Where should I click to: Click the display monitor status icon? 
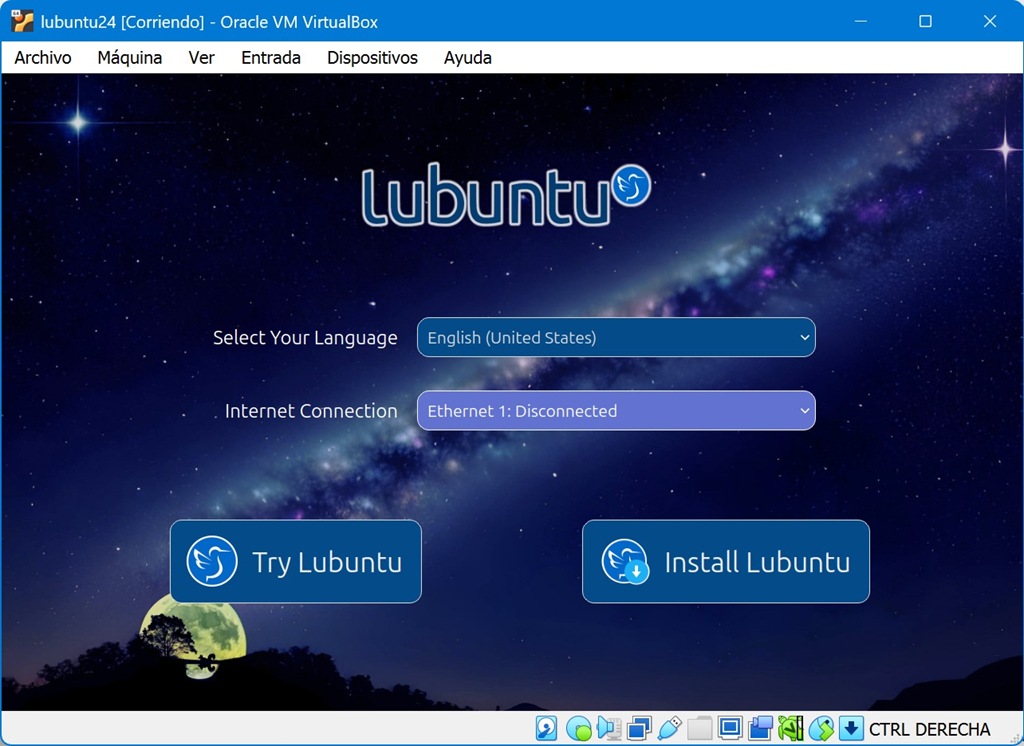click(730, 728)
